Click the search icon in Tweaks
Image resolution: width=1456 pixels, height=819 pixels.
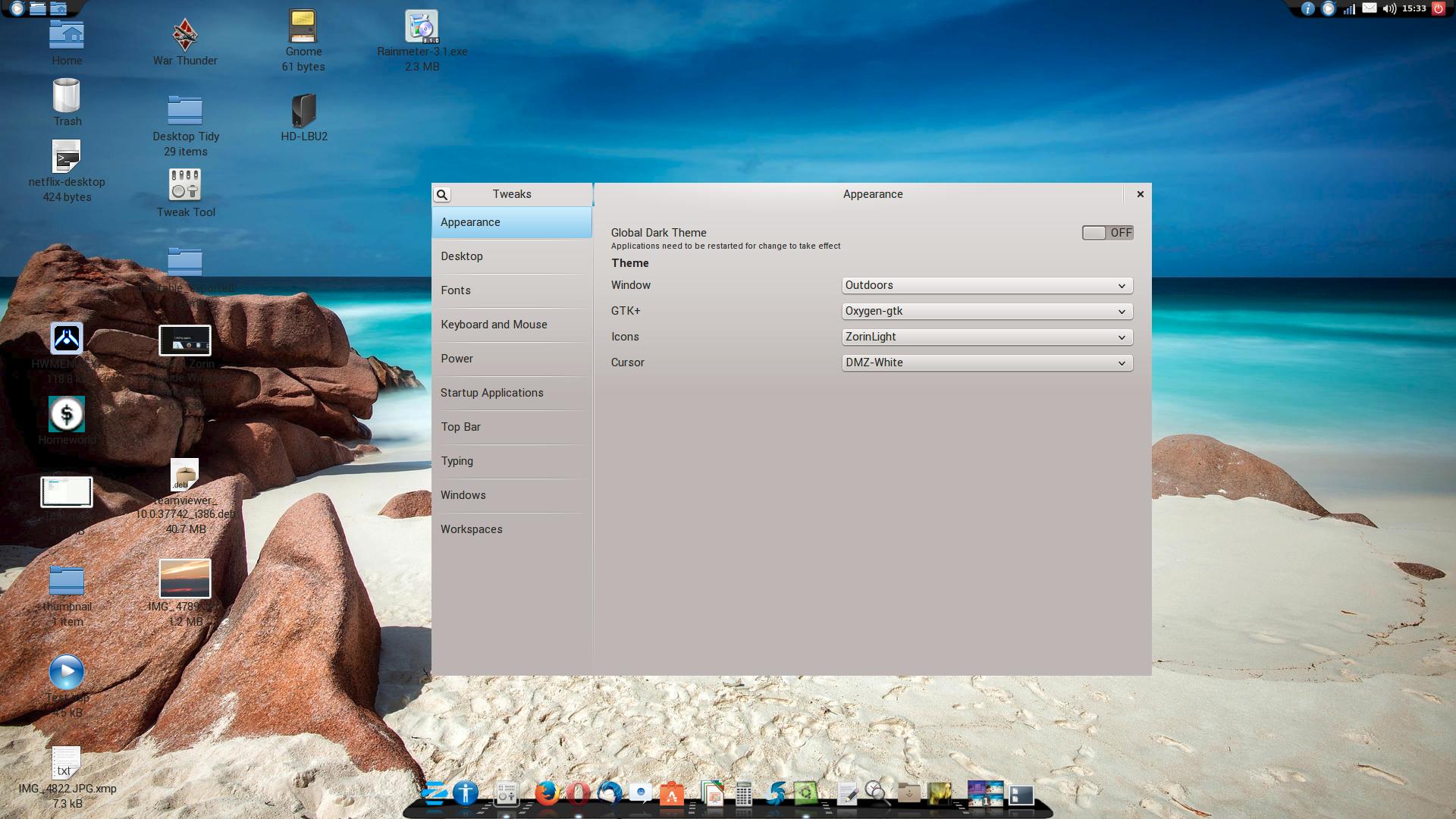coord(442,195)
